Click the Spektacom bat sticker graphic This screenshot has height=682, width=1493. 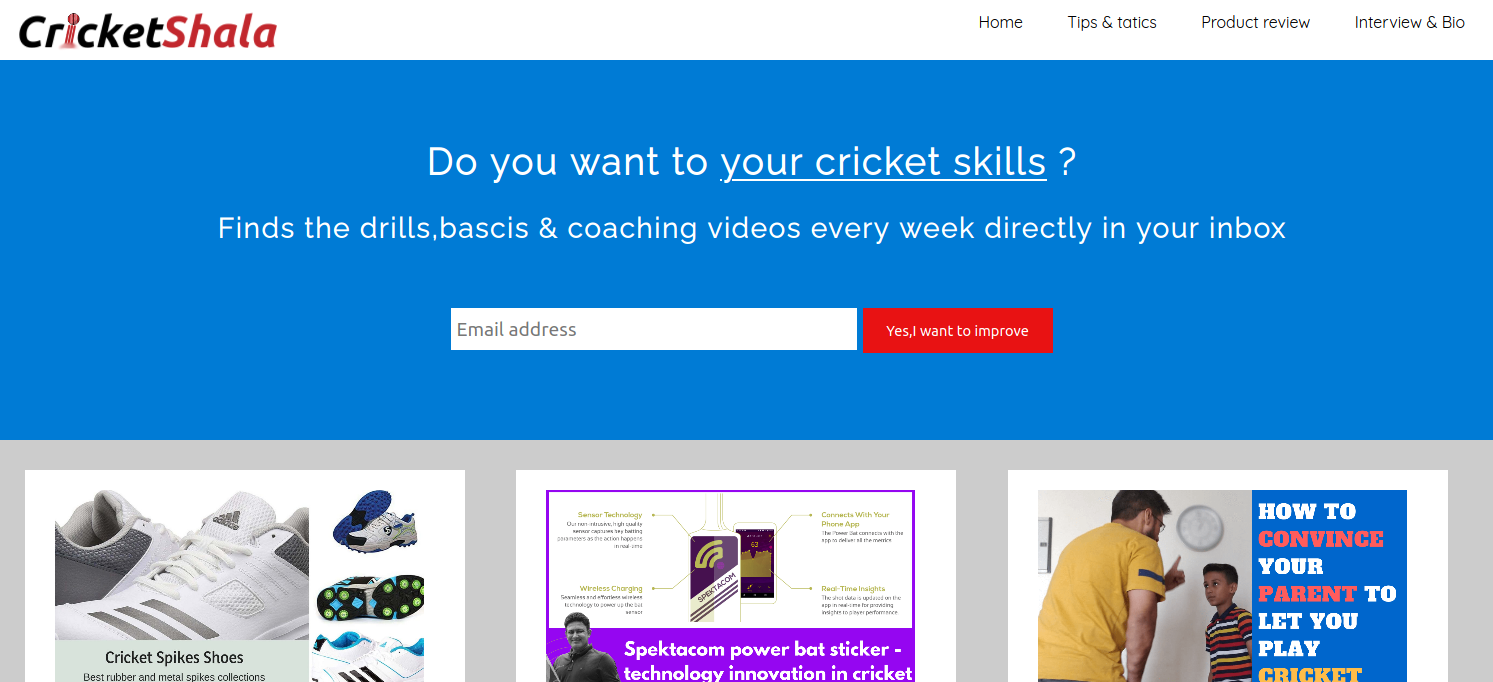pyautogui.click(x=714, y=580)
